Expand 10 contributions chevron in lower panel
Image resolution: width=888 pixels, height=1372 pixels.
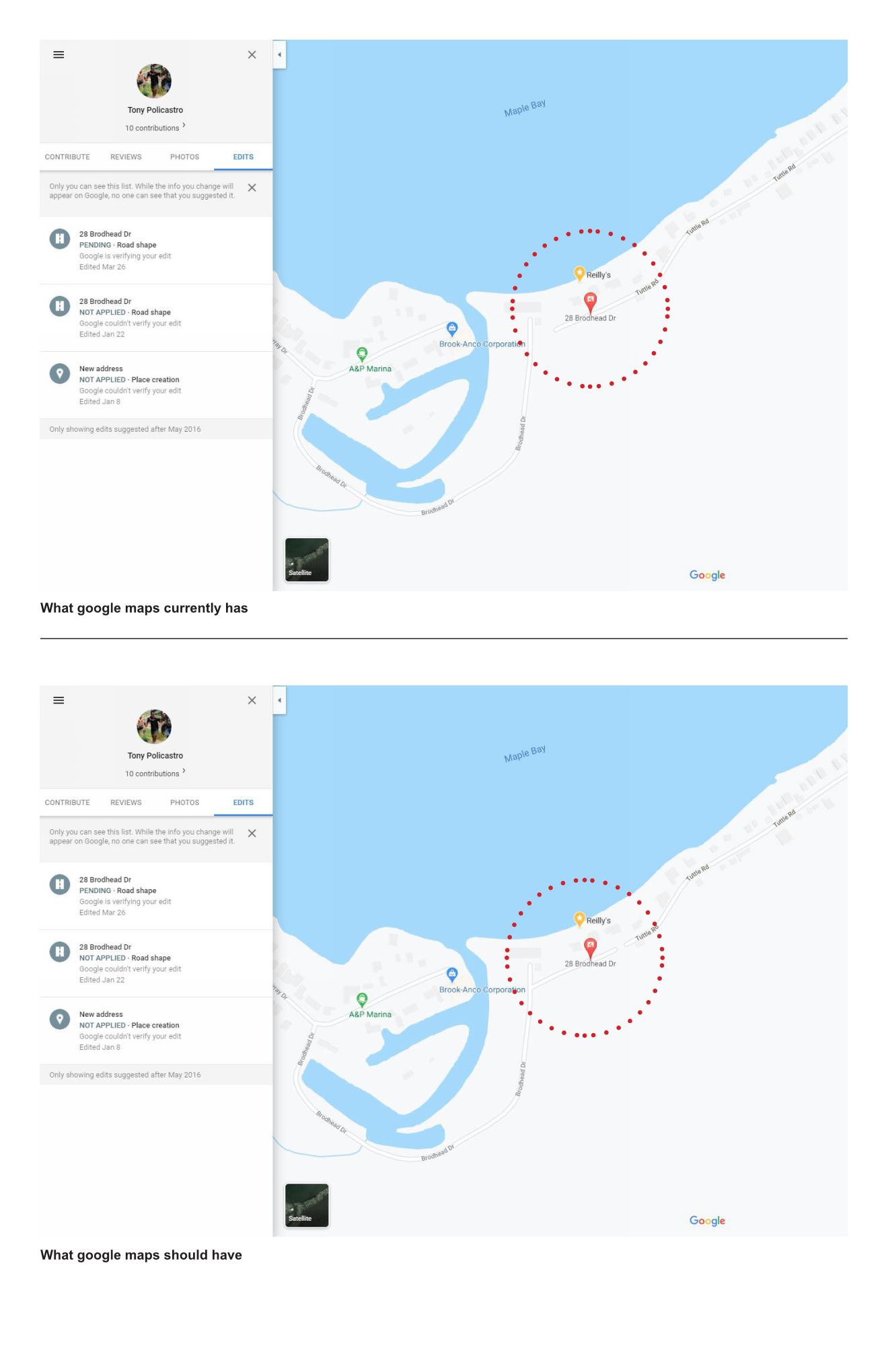tap(184, 771)
